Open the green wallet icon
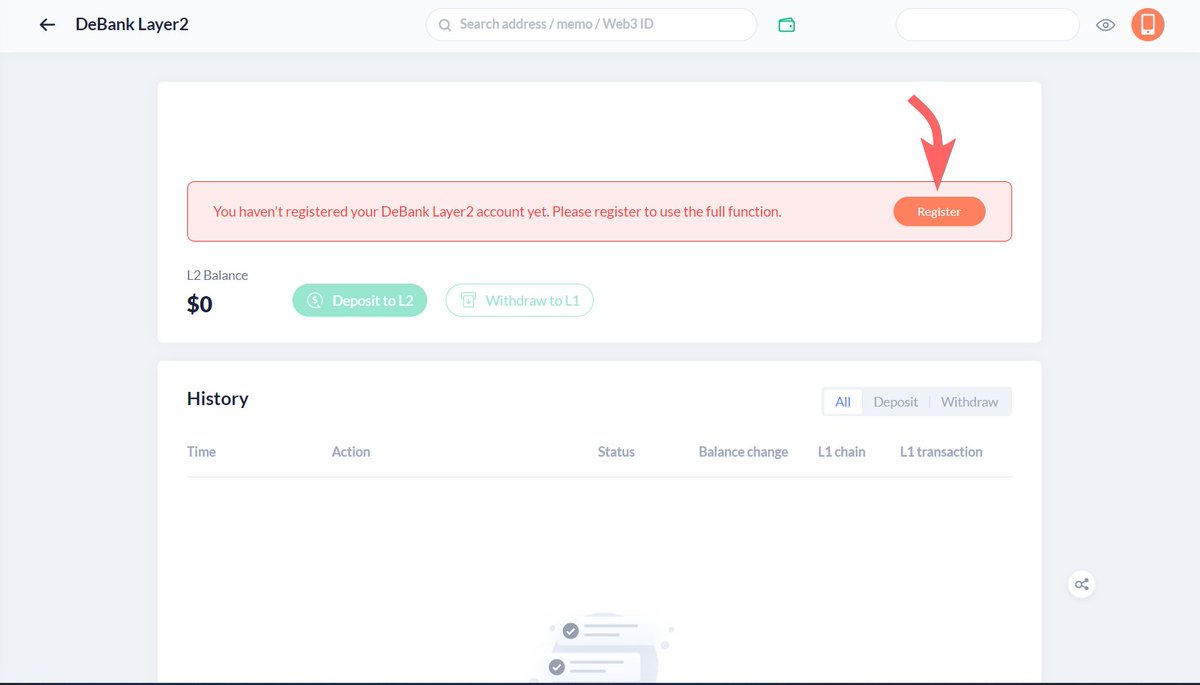Viewport: 1200px width, 685px height. coord(787,24)
